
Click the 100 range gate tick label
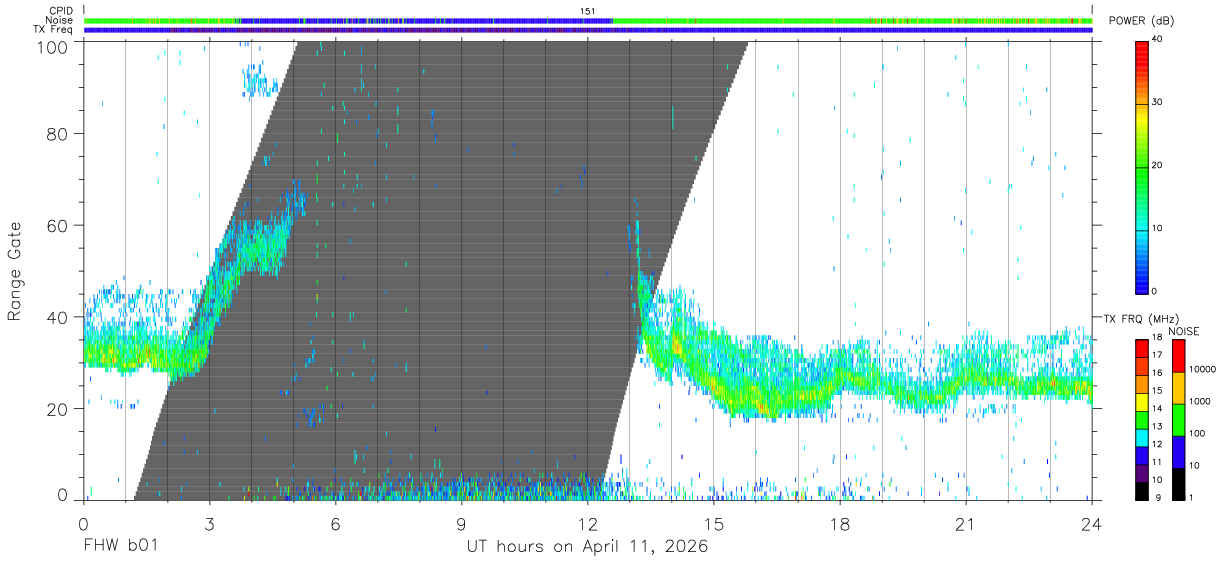pyautogui.click(x=51, y=46)
